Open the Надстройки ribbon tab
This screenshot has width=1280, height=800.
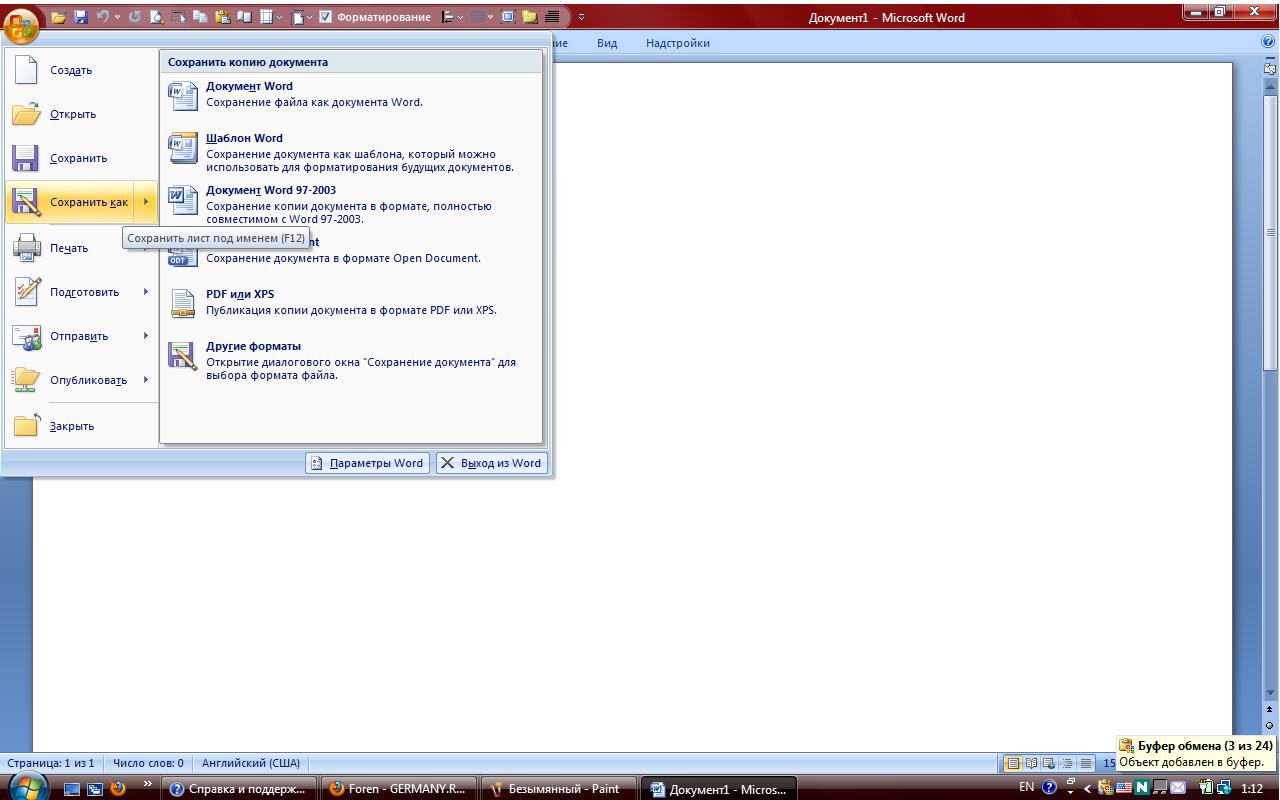pyautogui.click(x=678, y=43)
